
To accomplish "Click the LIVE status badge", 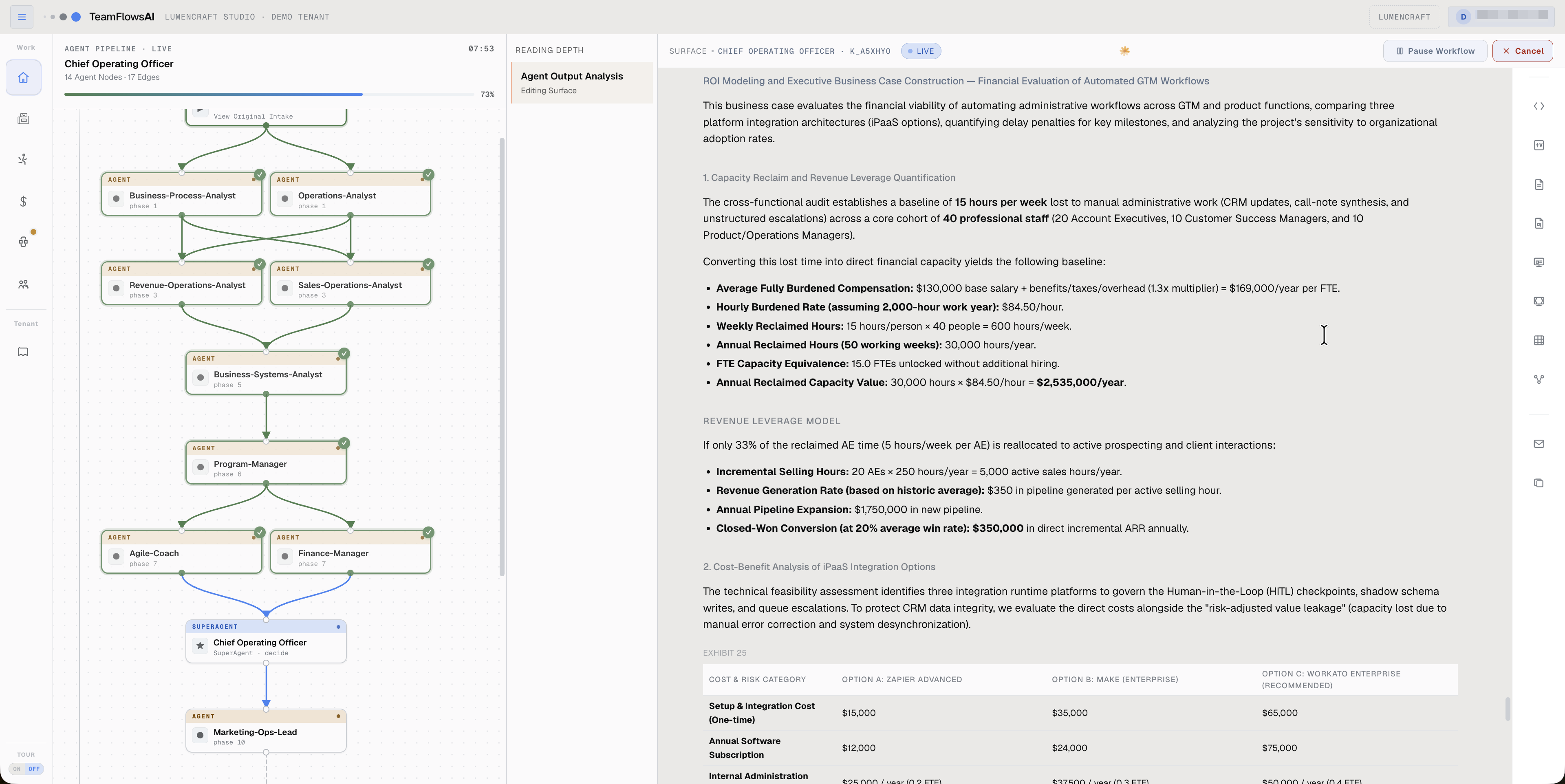I will coord(920,51).
